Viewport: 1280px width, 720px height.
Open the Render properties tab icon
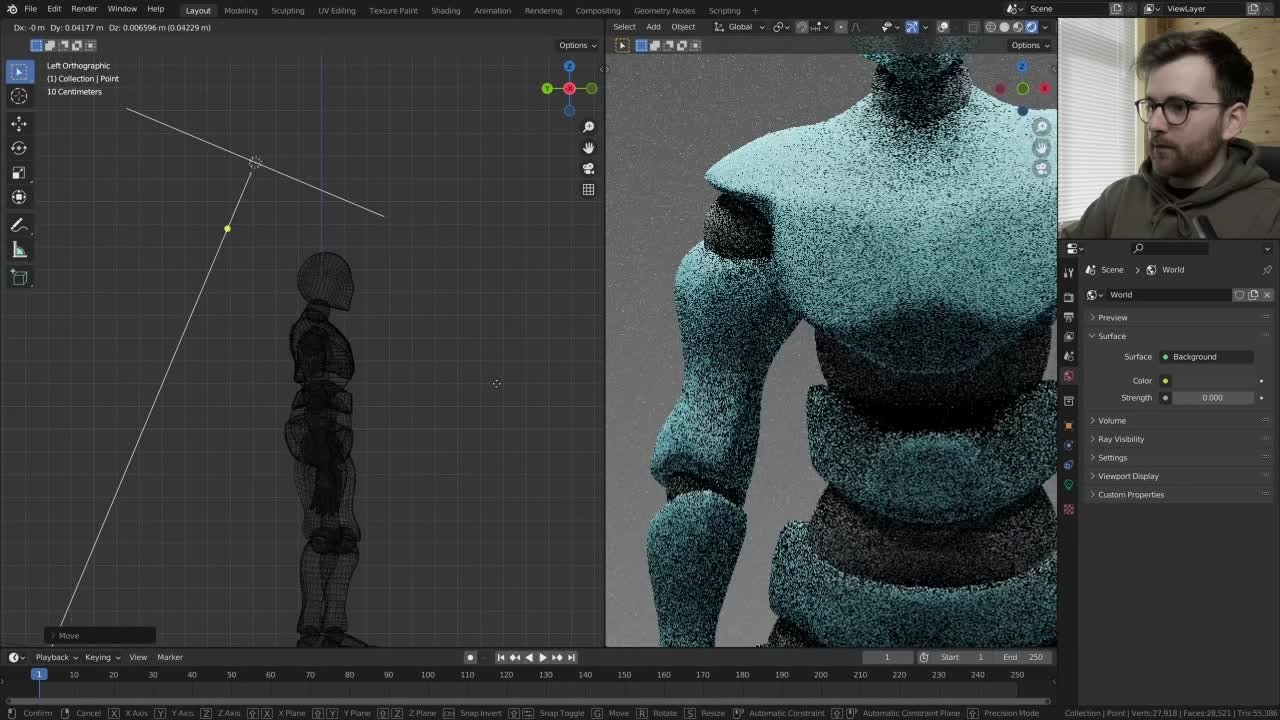coord(1068,297)
